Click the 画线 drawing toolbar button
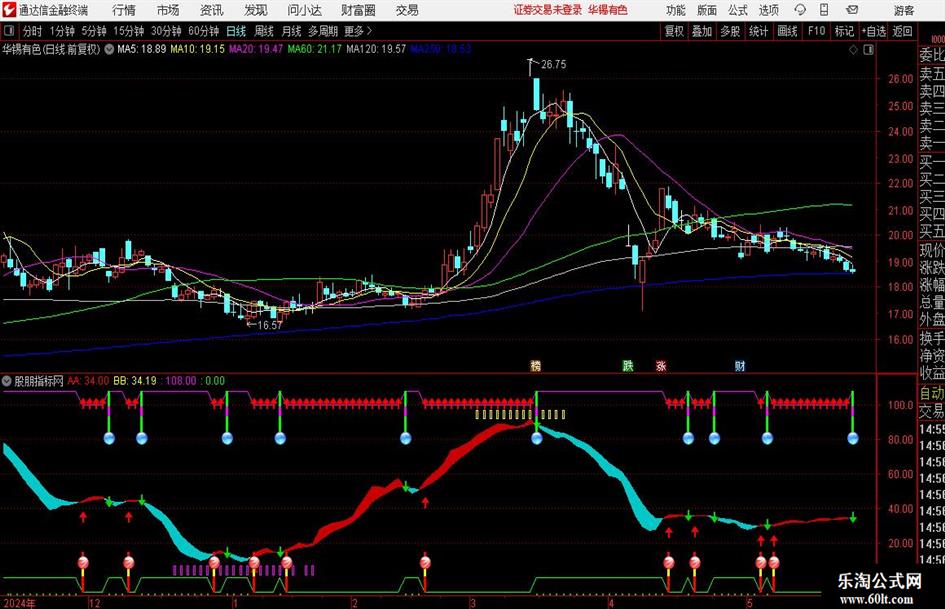The image size is (945, 609). [x=787, y=31]
